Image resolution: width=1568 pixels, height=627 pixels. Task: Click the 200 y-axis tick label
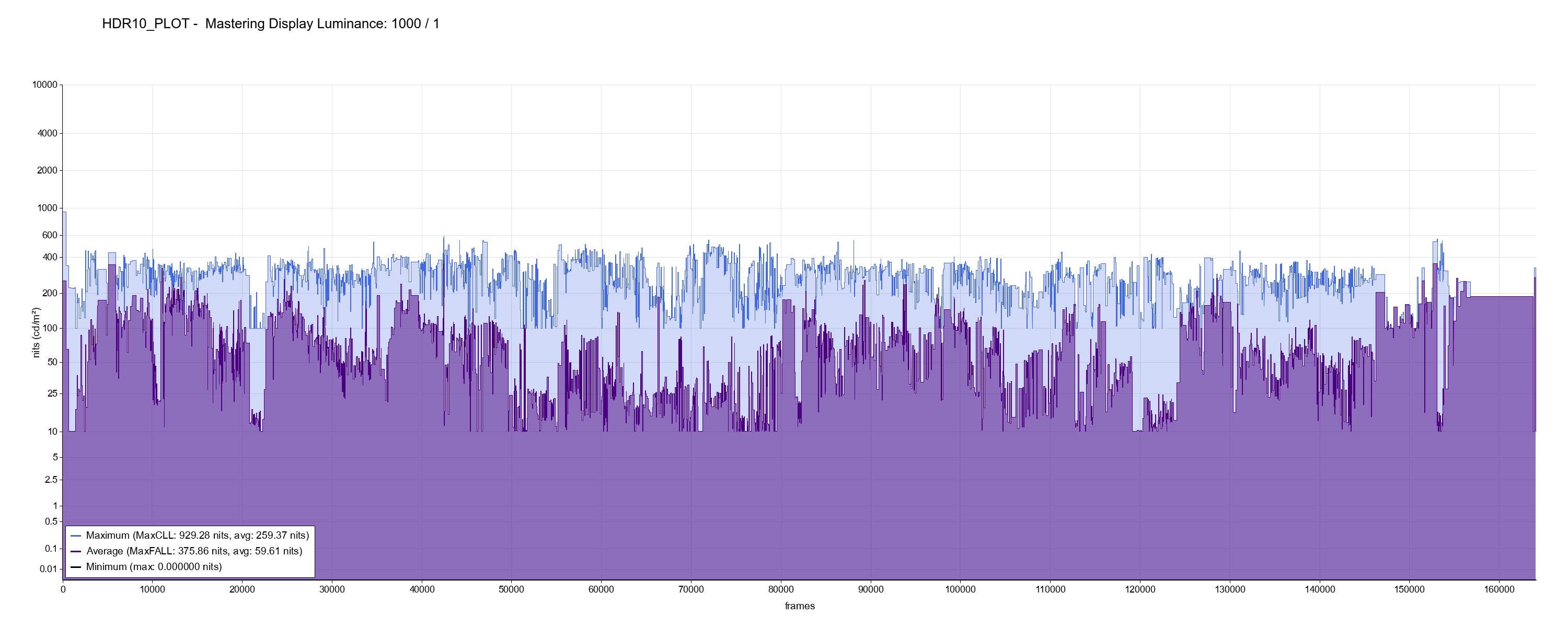50,293
